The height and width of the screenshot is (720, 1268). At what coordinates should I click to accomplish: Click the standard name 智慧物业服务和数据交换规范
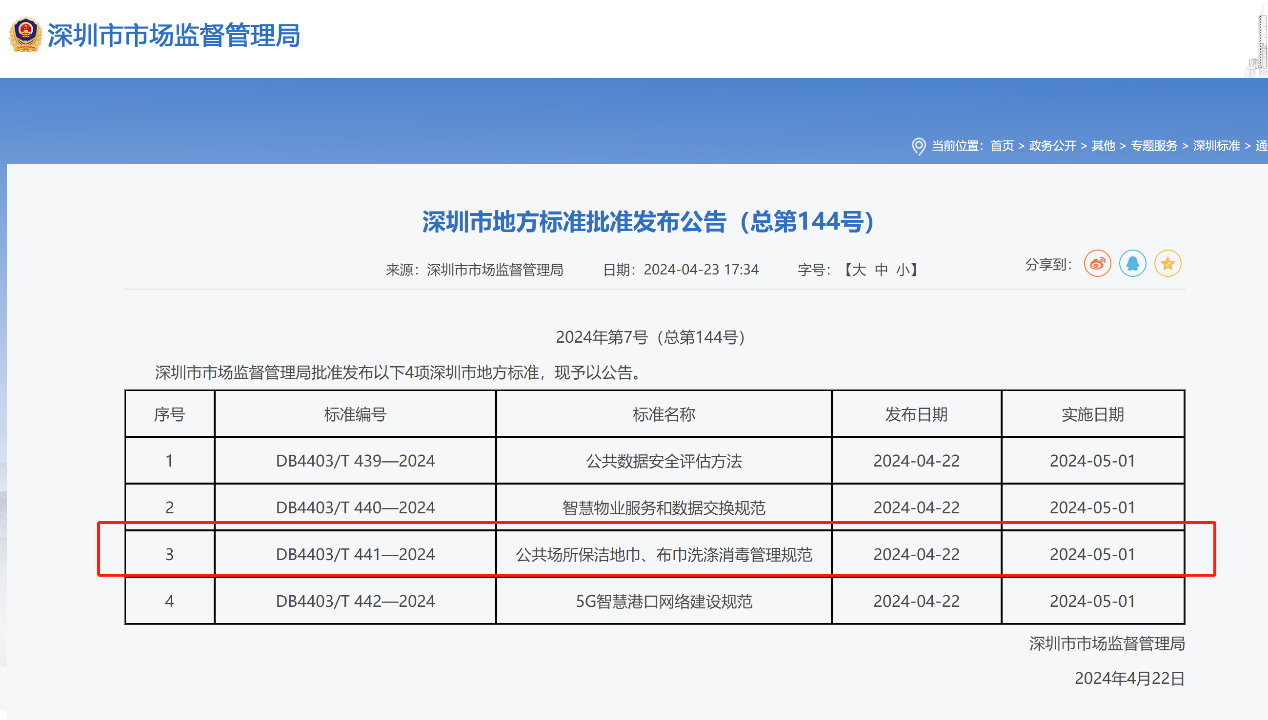[x=664, y=507]
